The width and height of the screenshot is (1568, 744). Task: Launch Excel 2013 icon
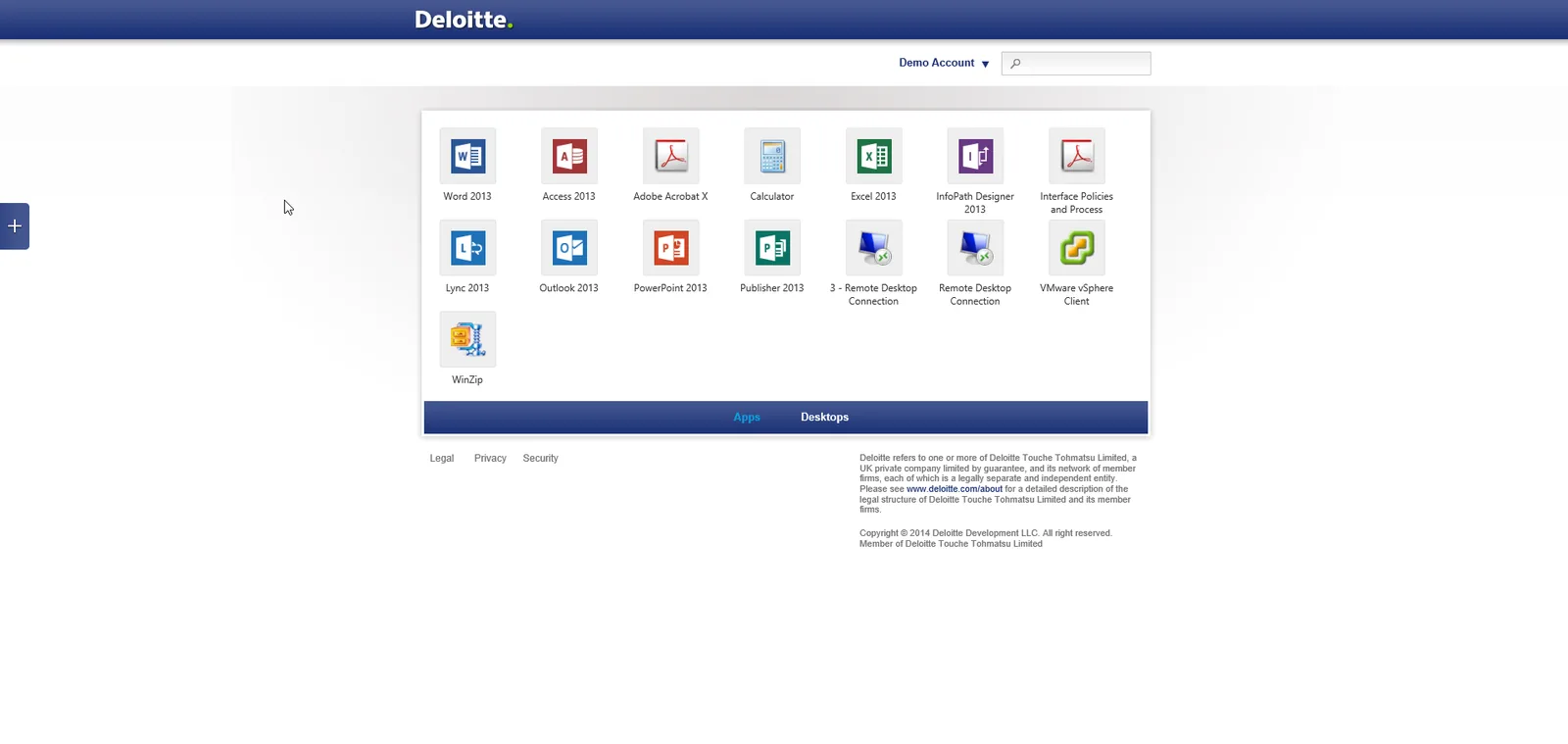[x=874, y=156]
